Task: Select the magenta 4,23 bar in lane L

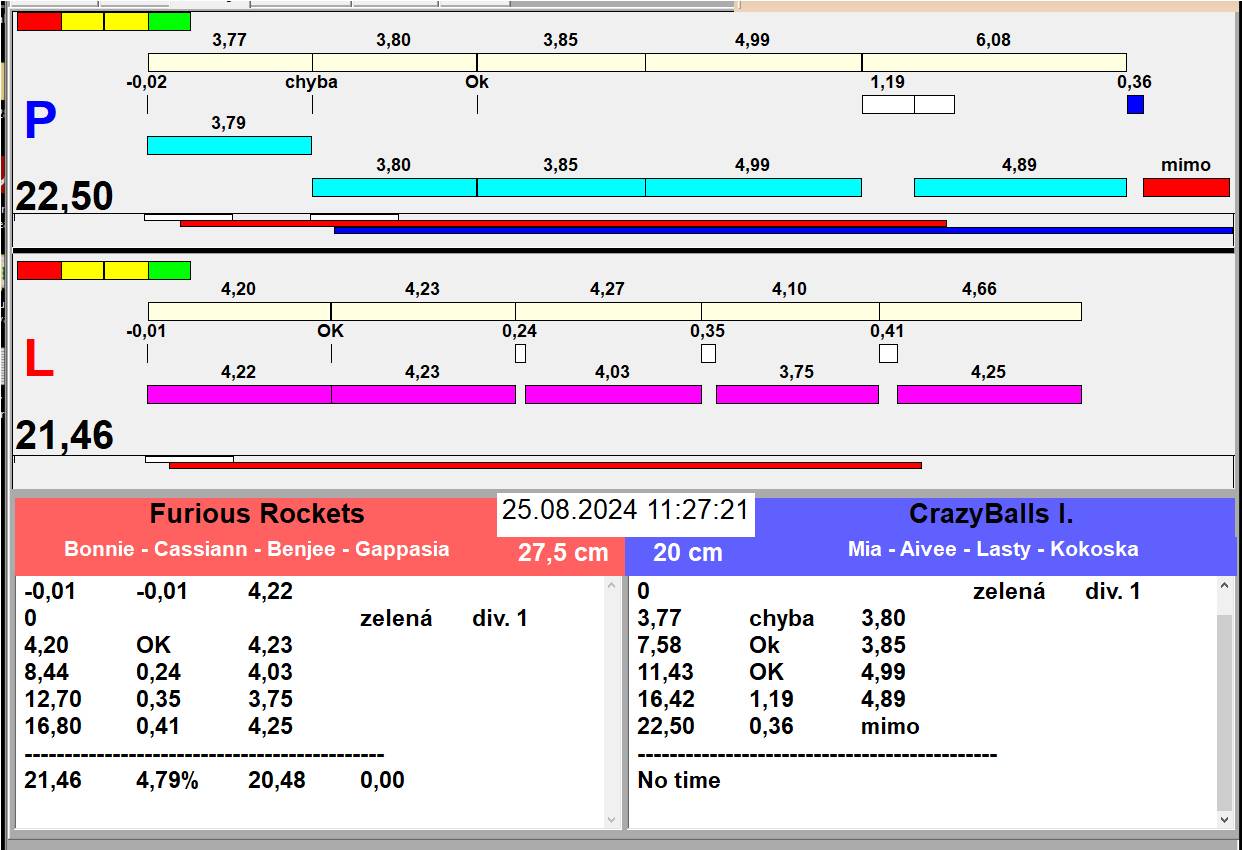Action: click(x=423, y=394)
